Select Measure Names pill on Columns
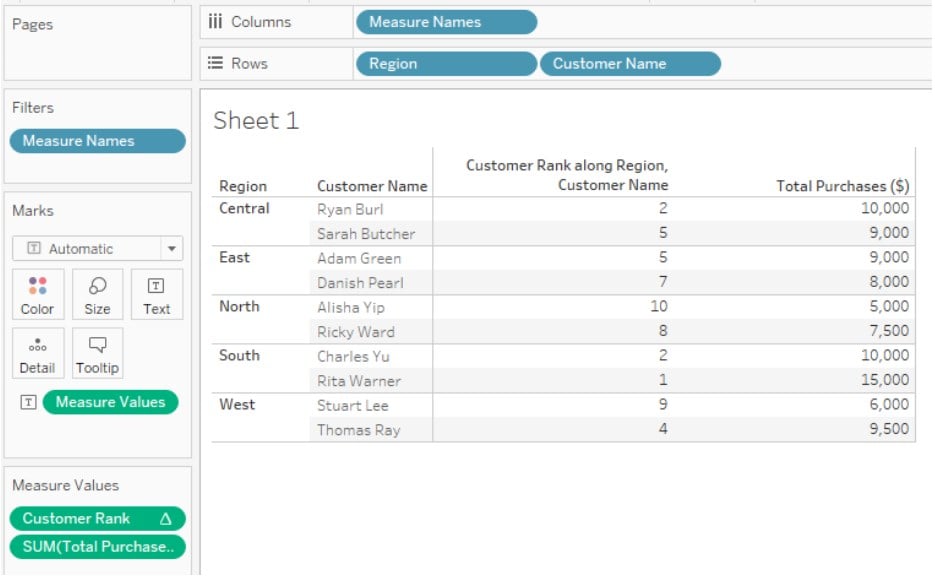935x580 pixels. point(447,22)
